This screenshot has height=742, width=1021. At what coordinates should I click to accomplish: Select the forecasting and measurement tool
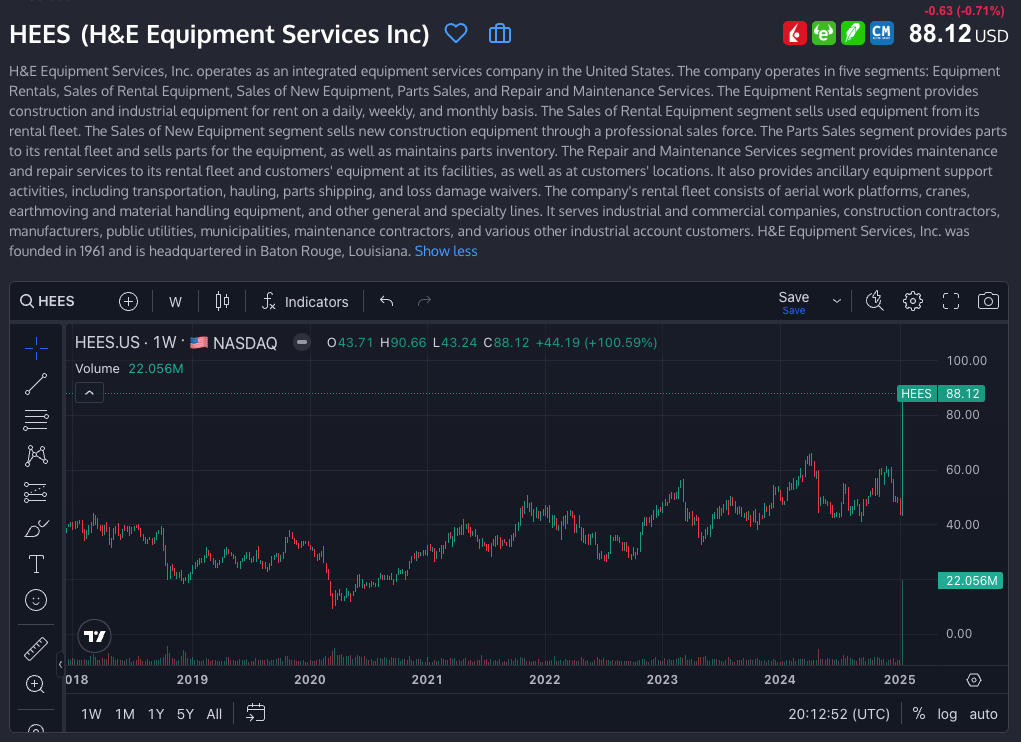(36, 492)
